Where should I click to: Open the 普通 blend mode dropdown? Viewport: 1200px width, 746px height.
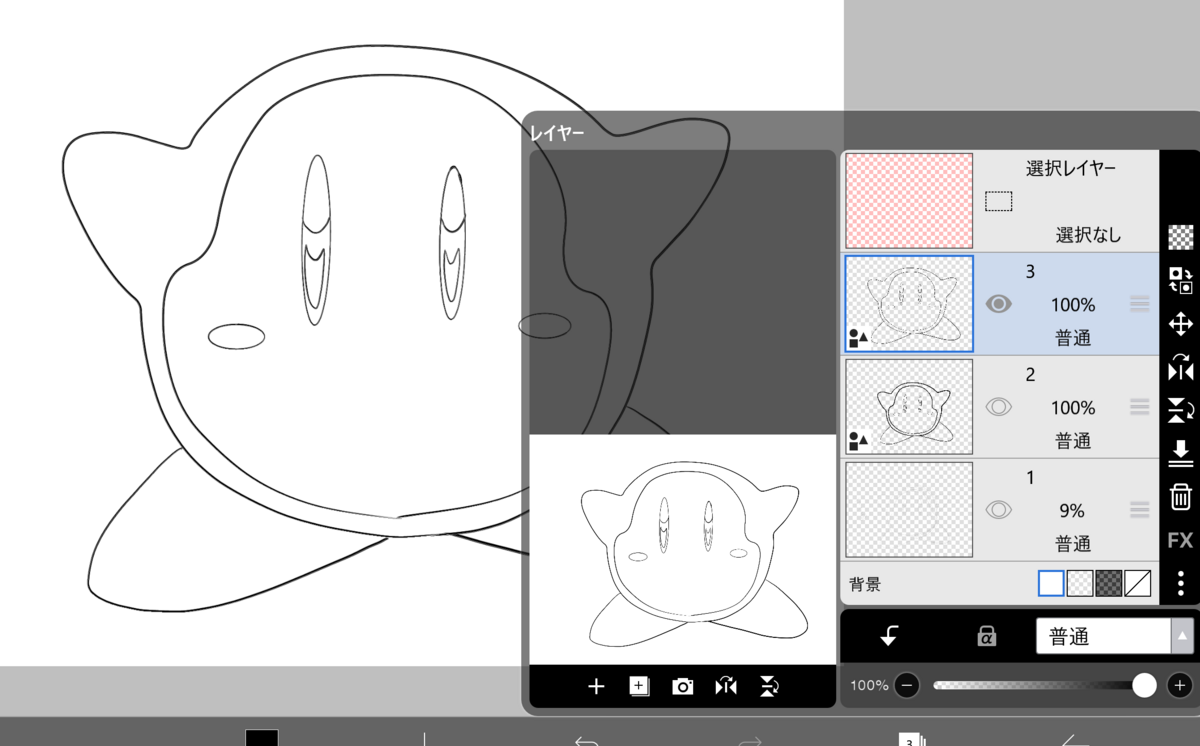coord(1115,636)
